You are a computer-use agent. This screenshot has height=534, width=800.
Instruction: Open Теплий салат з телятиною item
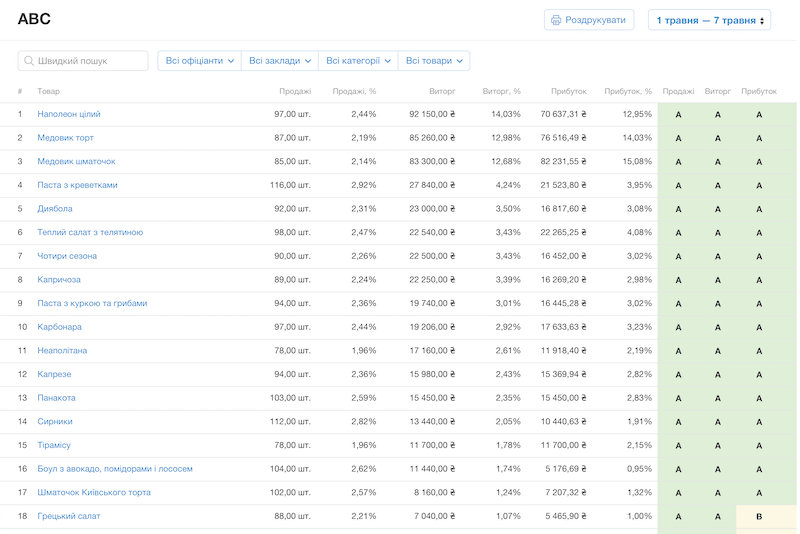pyautogui.click(x=90, y=232)
